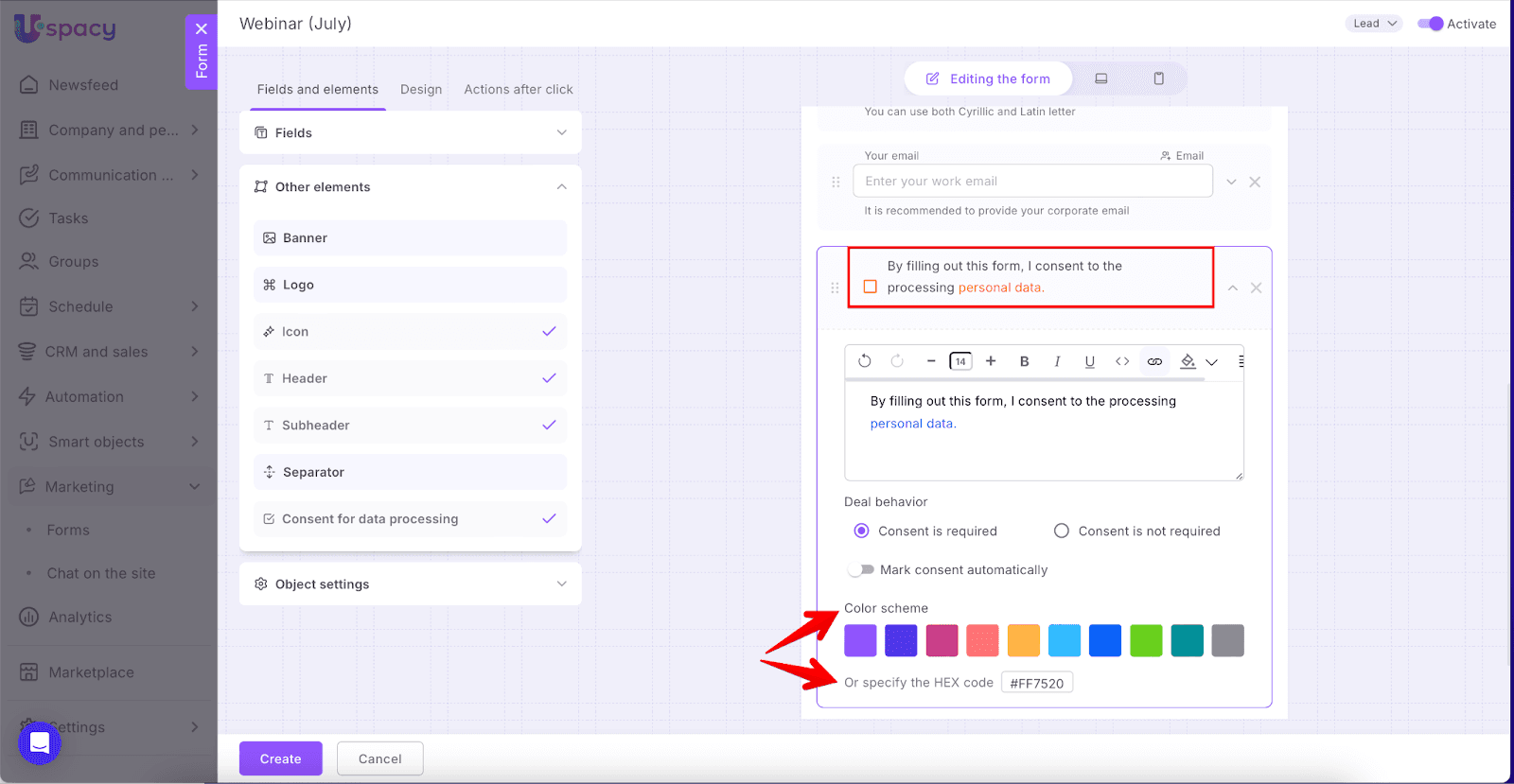Switch to the desktop preview icon
Screen dimensions: 1514x784
1101,78
